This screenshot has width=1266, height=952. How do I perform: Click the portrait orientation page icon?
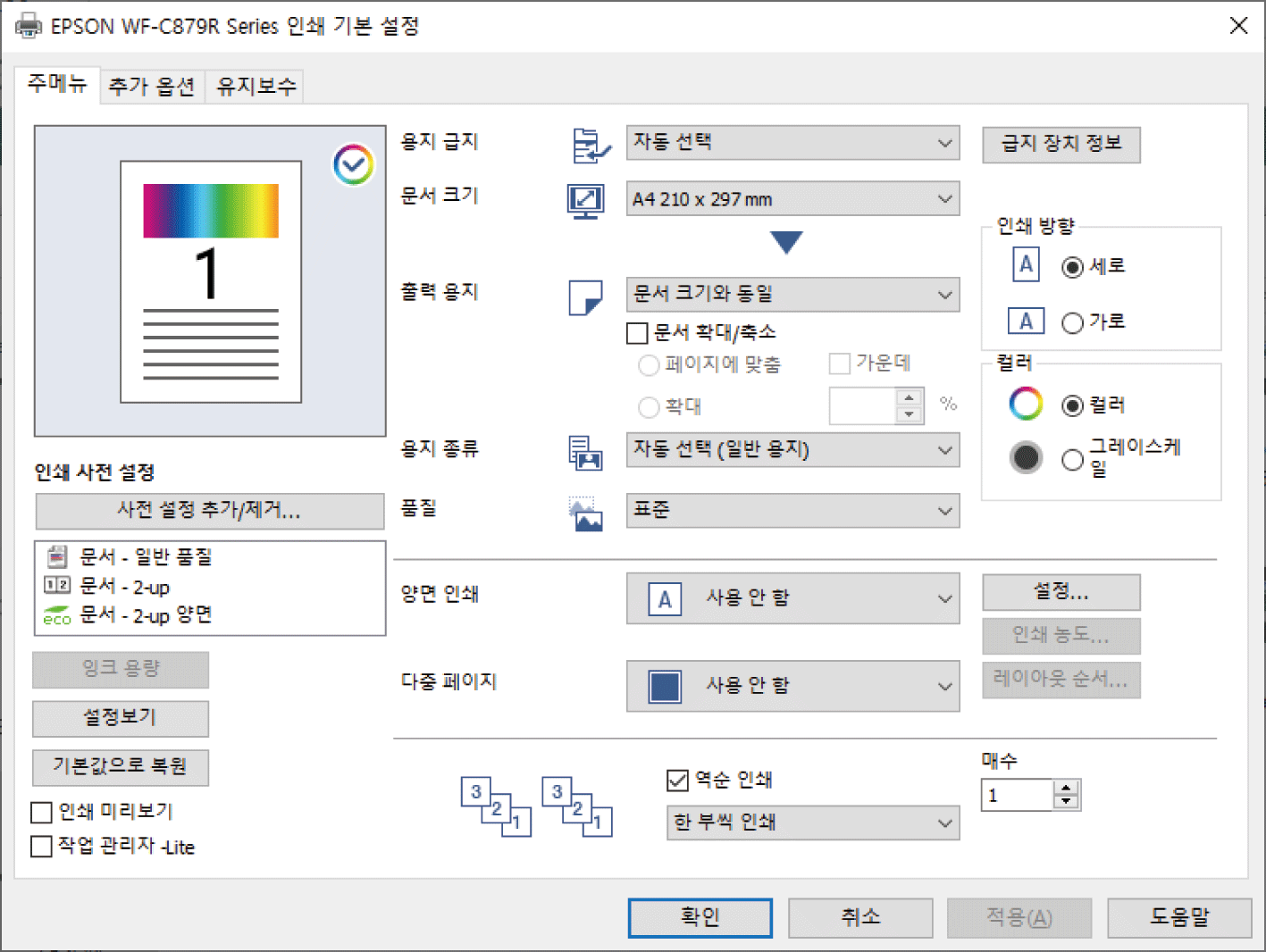point(1026,265)
